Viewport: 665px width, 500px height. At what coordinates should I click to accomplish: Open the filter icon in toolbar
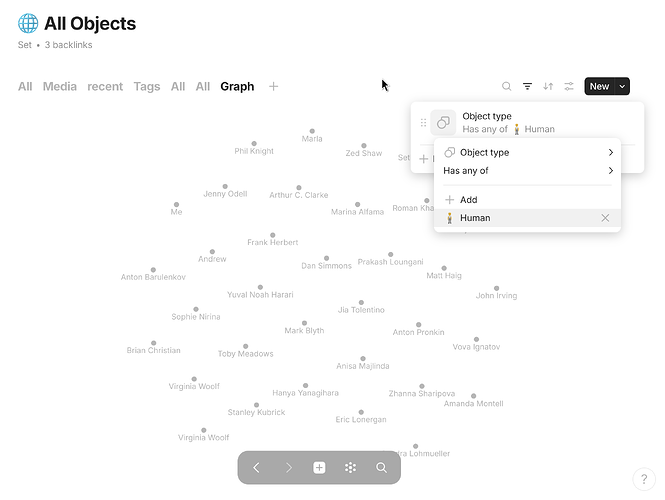tap(527, 87)
